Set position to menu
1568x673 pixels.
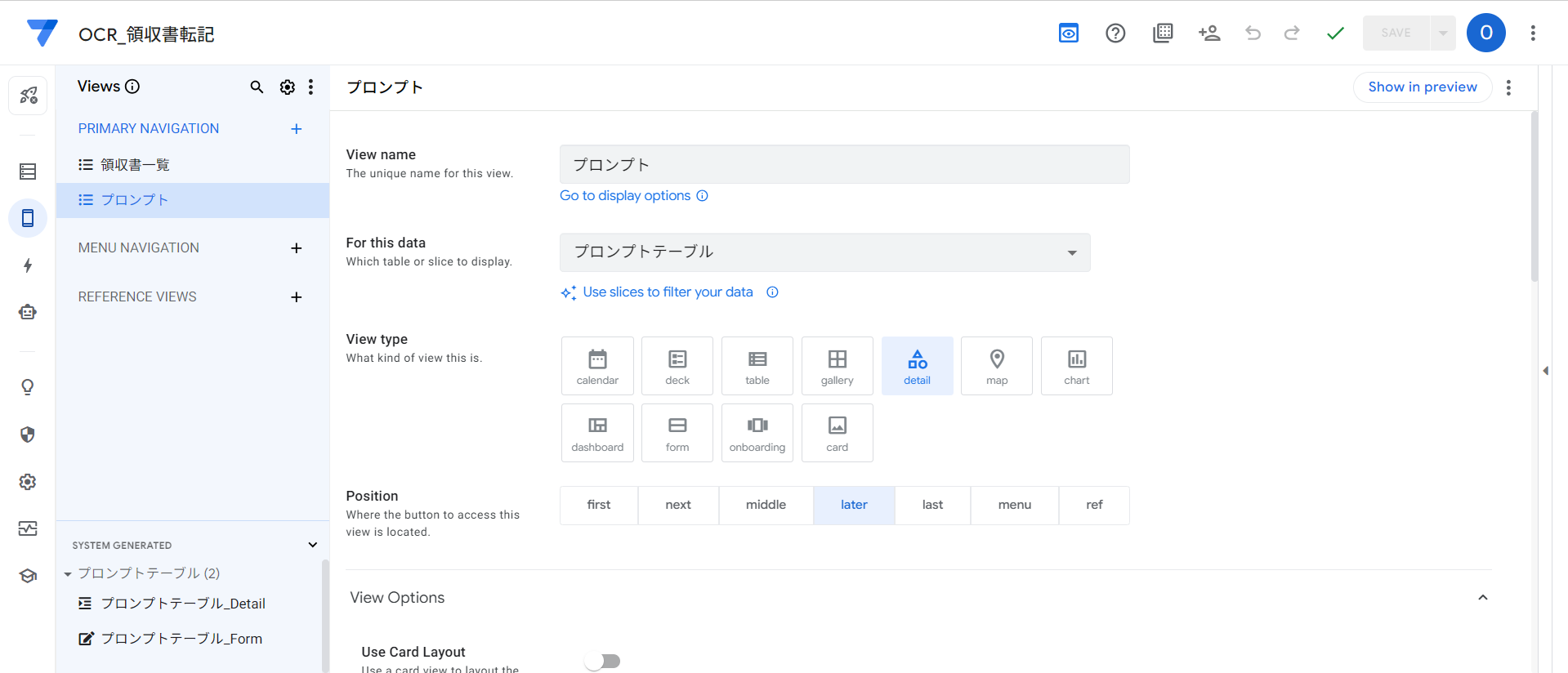click(1014, 505)
